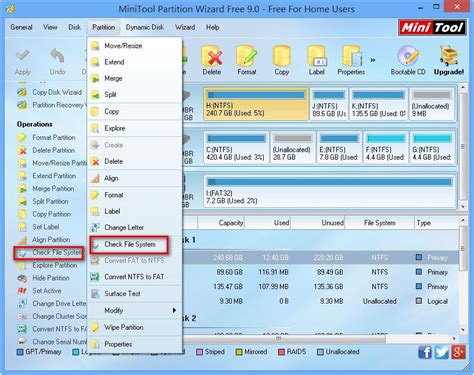The width and height of the screenshot is (474, 375).
Task: Click the Copy toolbar icon
Action: tap(282, 56)
